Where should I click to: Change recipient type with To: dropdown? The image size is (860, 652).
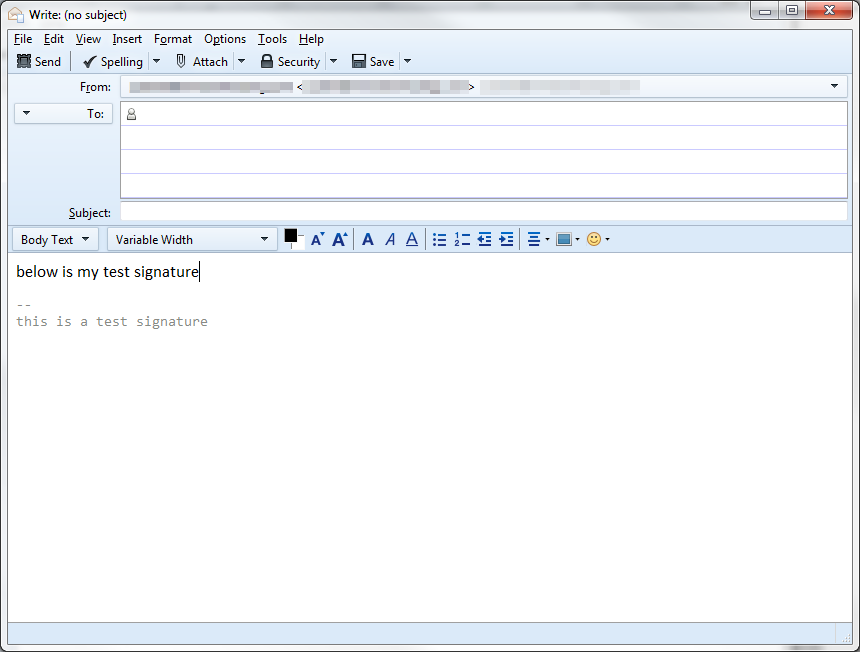[64, 114]
